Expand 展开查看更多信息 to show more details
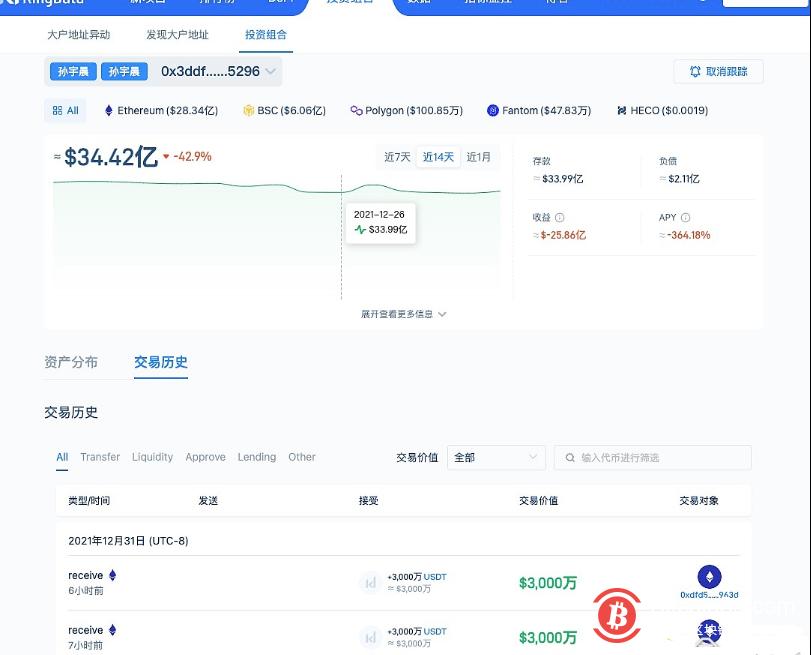Image resolution: width=811 pixels, height=655 pixels. [402, 313]
